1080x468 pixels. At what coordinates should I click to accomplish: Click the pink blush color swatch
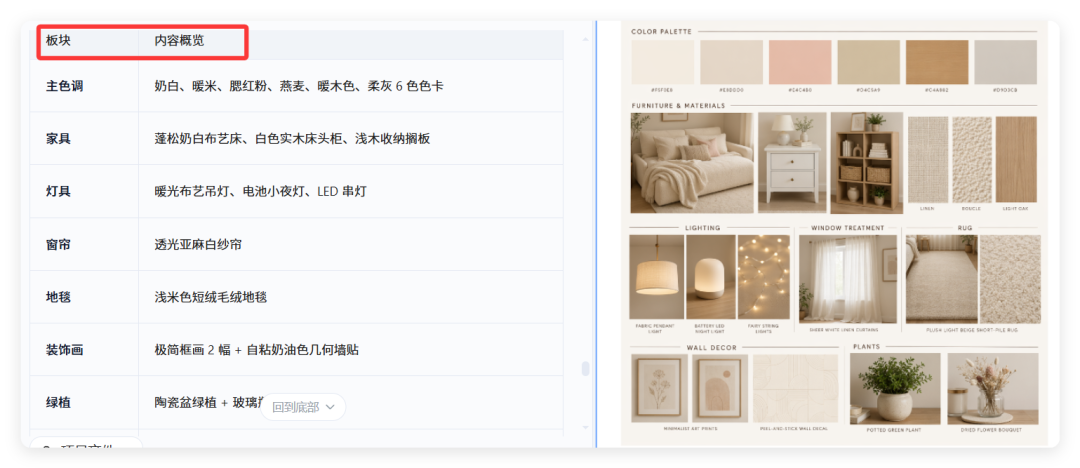800,62
